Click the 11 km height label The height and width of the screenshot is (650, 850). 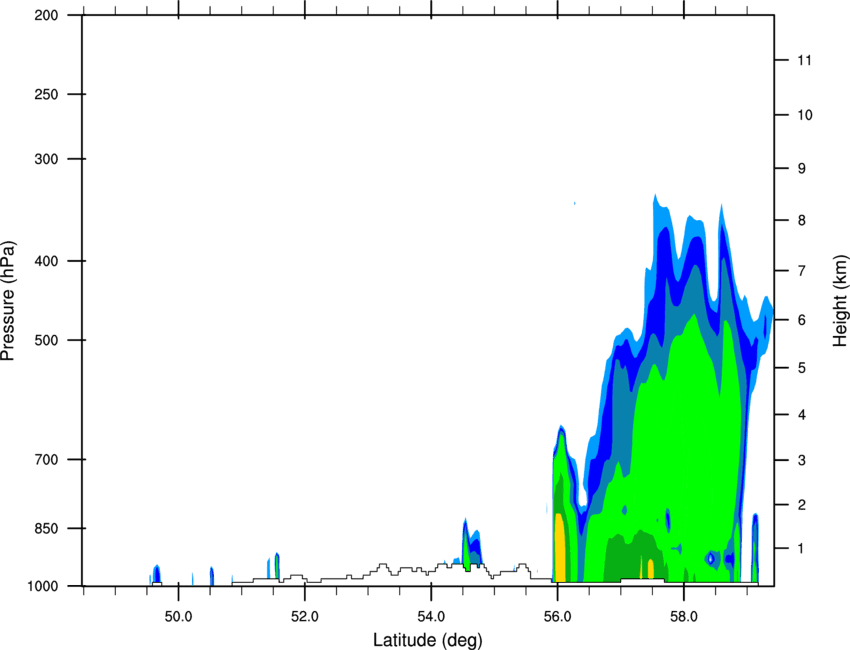(x=804, y=60)
